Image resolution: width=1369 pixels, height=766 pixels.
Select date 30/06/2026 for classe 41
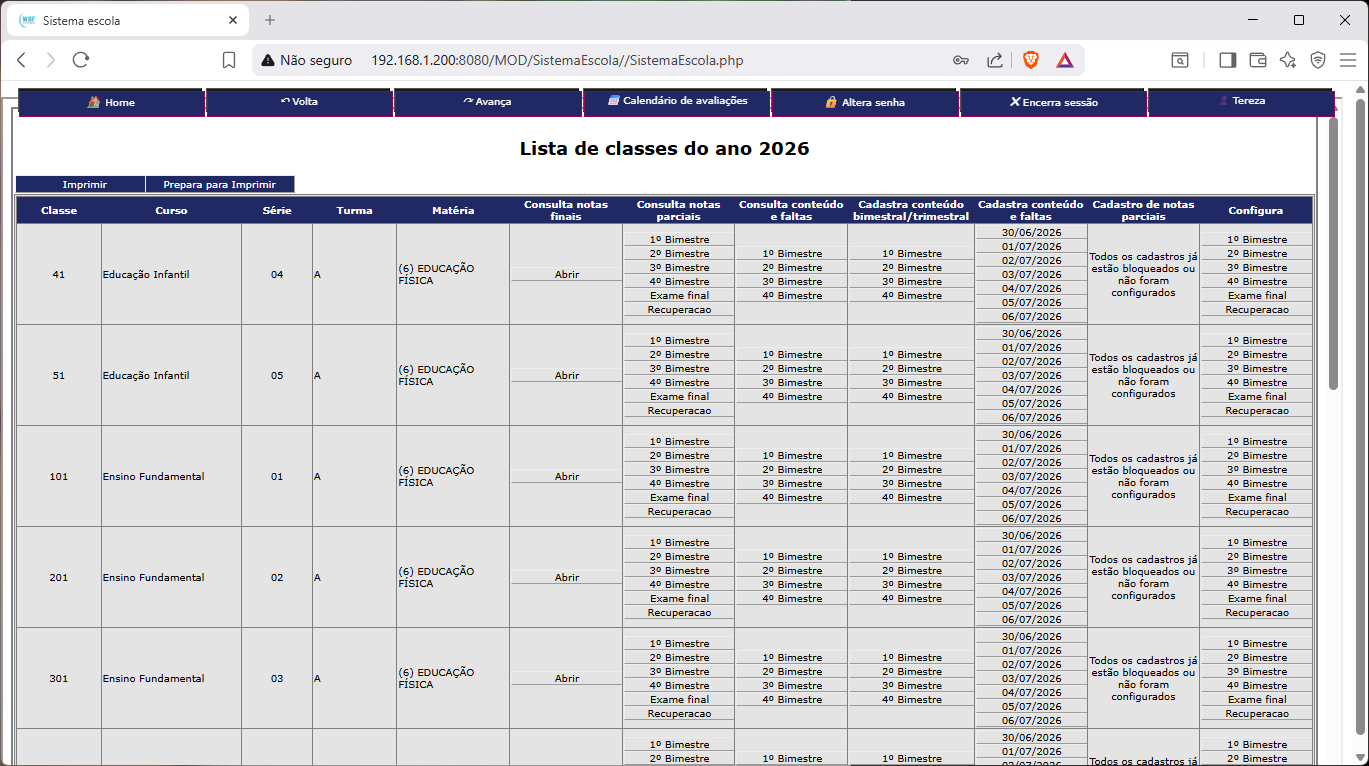[x=1031, y=232]
